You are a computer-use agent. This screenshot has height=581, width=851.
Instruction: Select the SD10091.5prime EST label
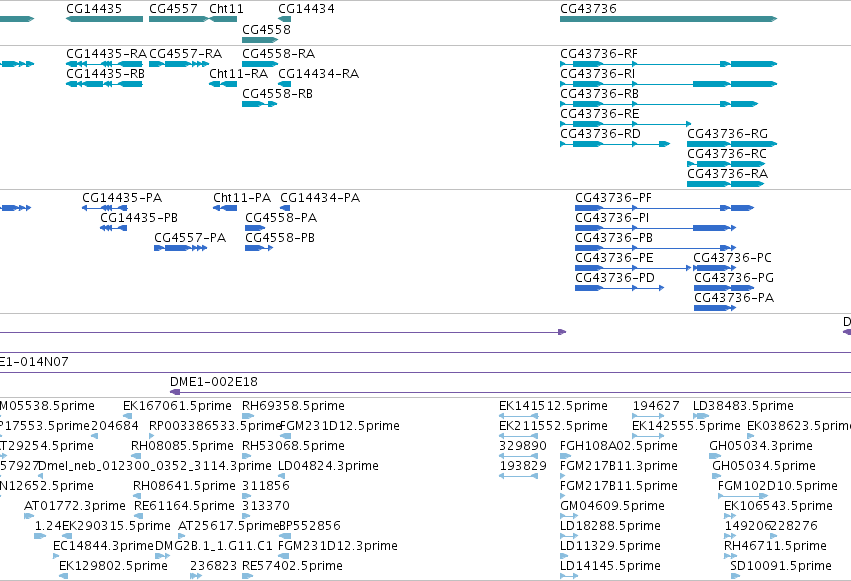(781, 567)
